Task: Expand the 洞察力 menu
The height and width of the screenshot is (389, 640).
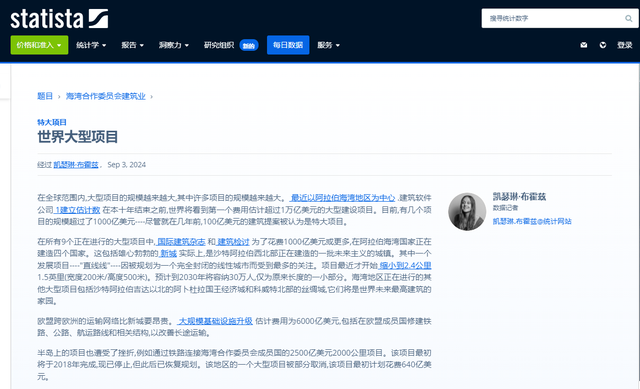Action: coord(174,45)
